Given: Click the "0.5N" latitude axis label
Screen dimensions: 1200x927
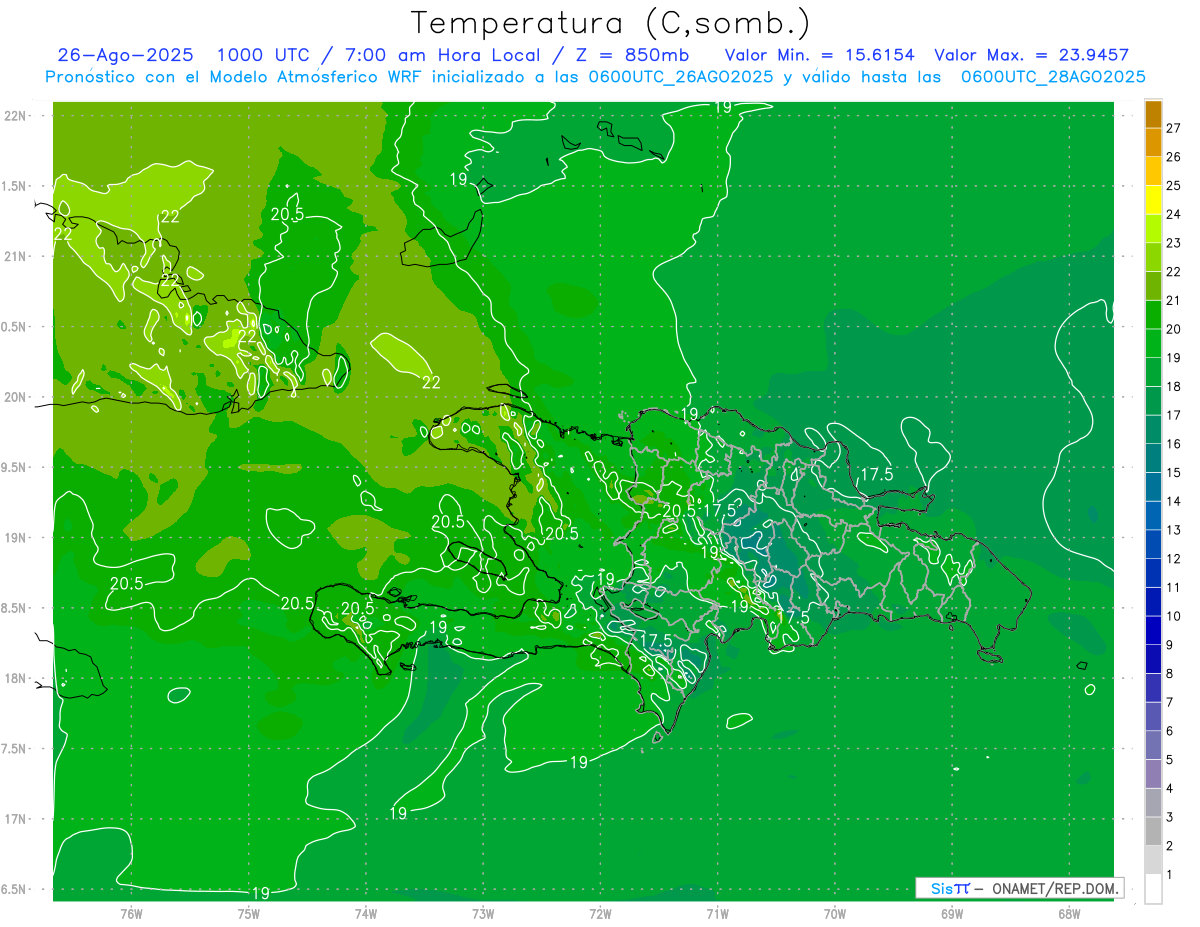Looking at the screenshot, I should tap(15, 327).
